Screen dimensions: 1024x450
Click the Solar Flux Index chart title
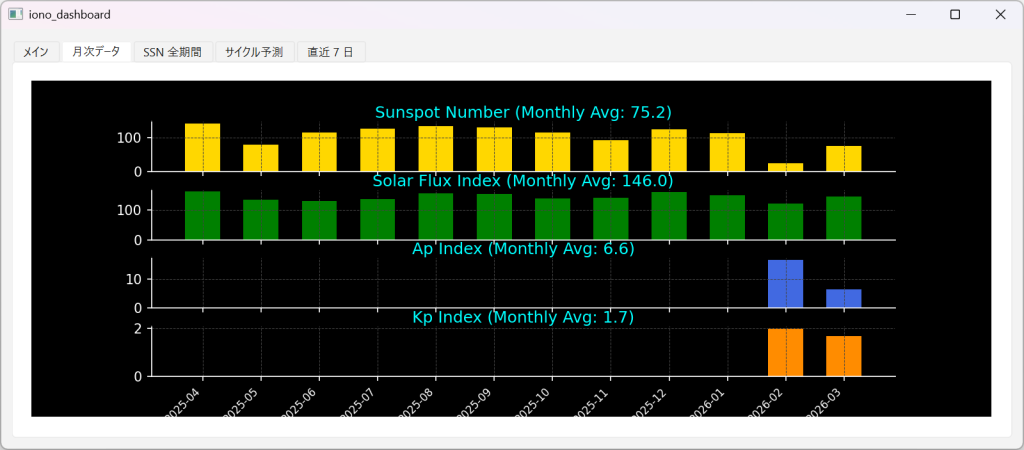[x=523, y=181]
